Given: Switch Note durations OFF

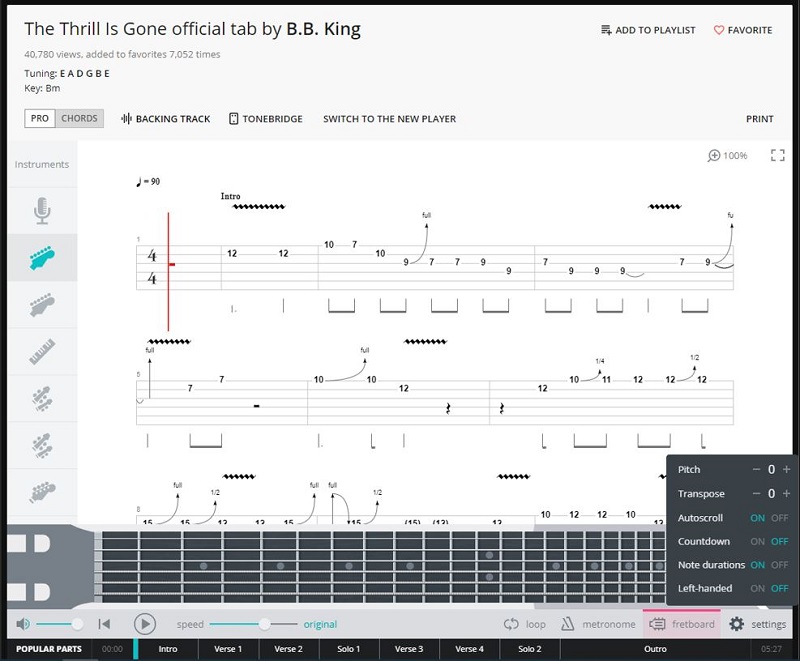Looking at the screenshot, I should pos(780,565).
